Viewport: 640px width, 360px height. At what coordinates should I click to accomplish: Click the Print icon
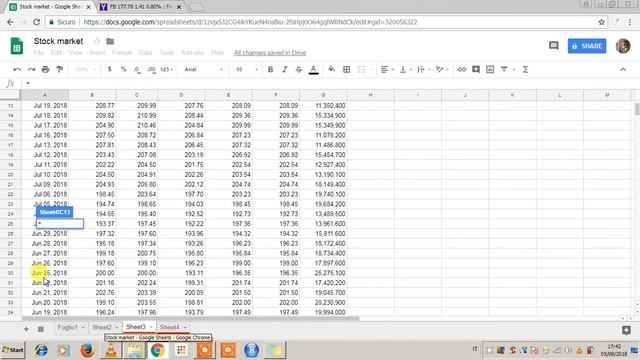pos(45,69)
